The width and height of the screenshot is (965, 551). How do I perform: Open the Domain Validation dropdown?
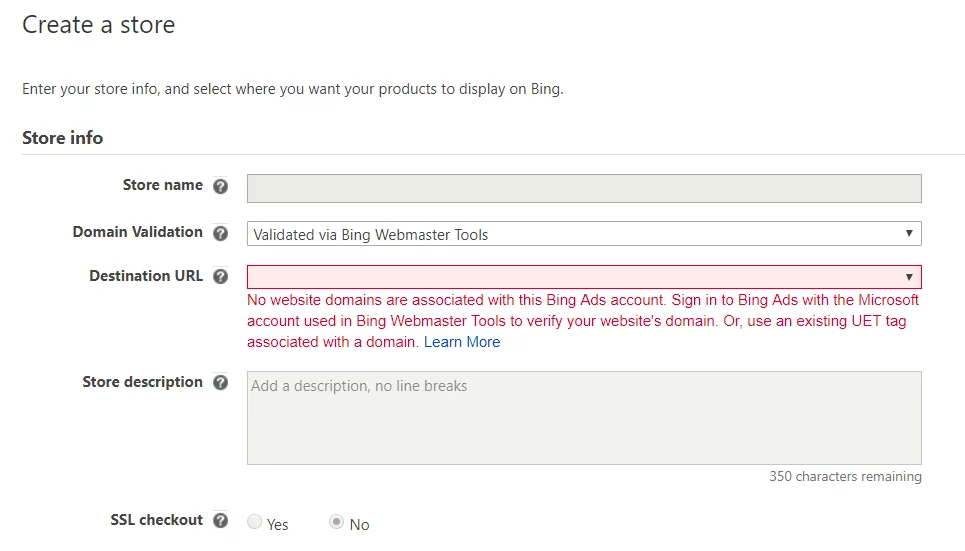583,234
